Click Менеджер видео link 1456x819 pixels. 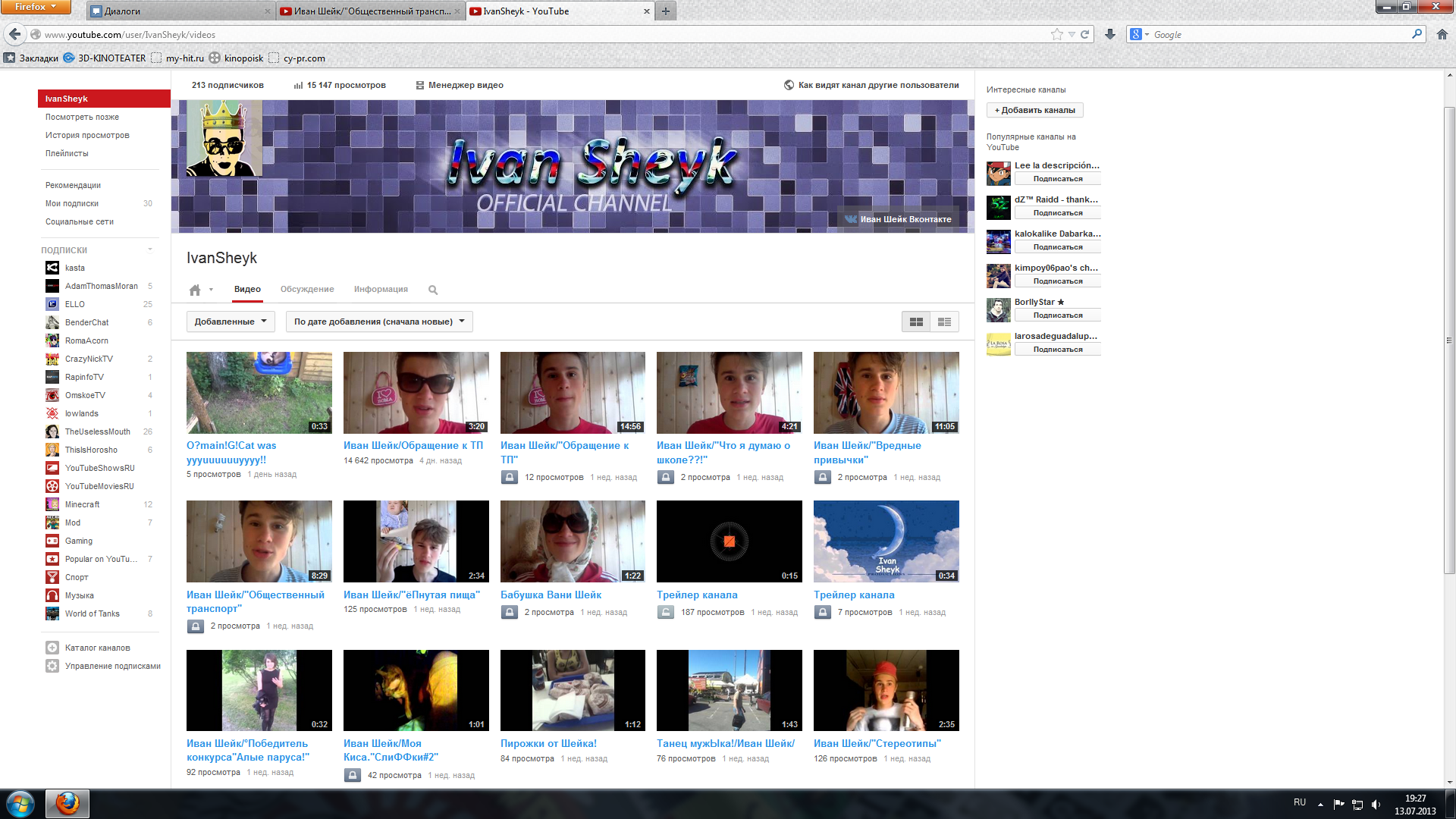coord(460,85)
